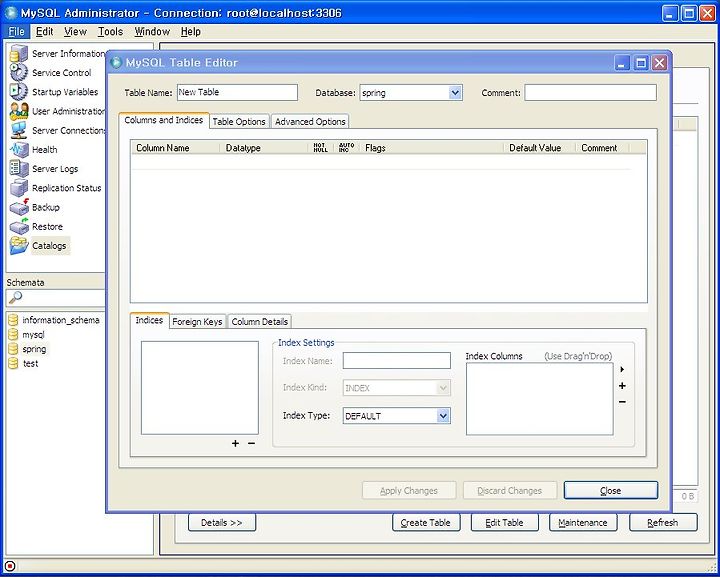Switch to Columns and Indices tab
The width and height of the screenshot is (720, 577).
click(164, 120)
